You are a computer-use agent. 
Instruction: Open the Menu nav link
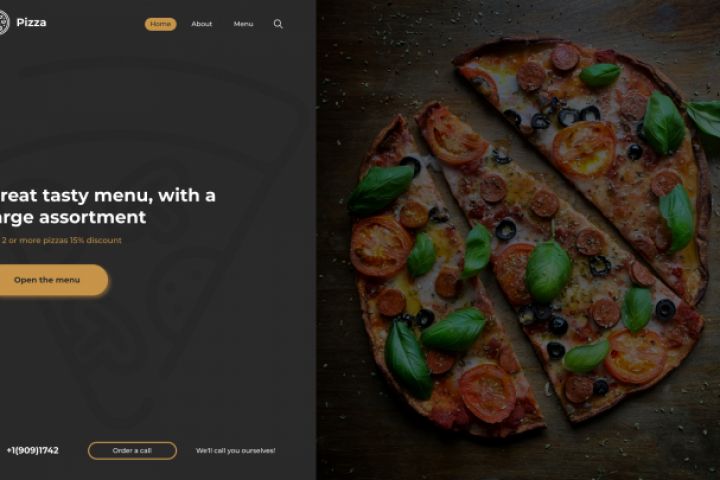click(243, 24)
